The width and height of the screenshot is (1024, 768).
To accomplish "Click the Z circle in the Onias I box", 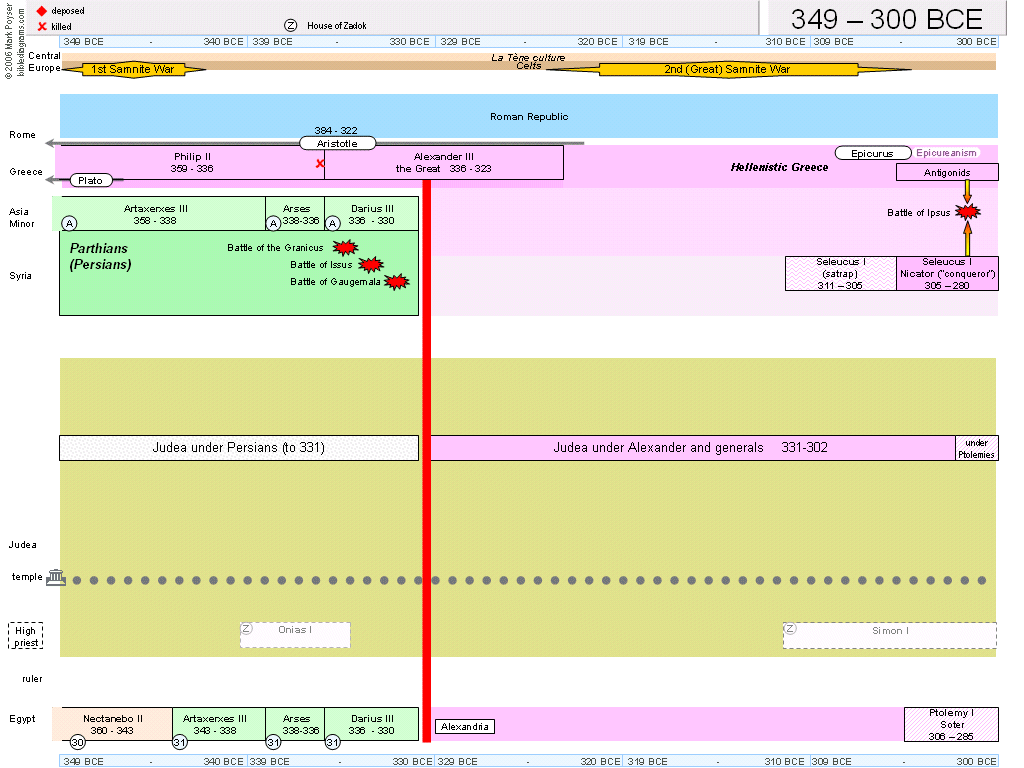I will (247, 629).
